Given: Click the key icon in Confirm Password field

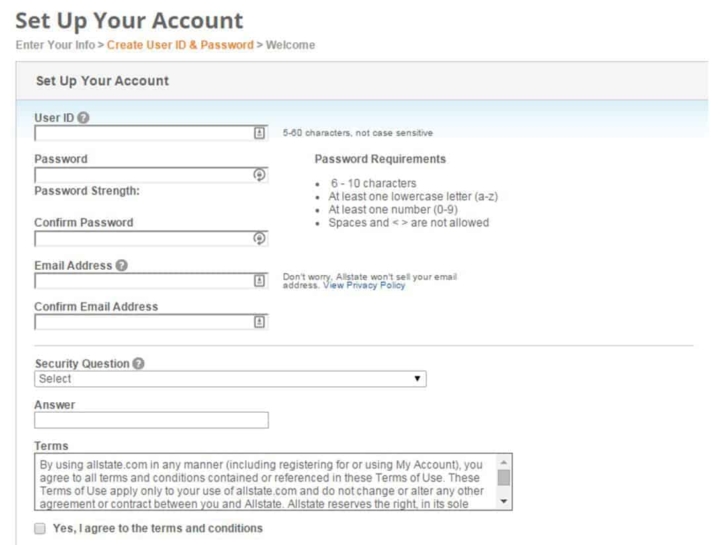Looking at the screenshot, I should coord(259,238).
